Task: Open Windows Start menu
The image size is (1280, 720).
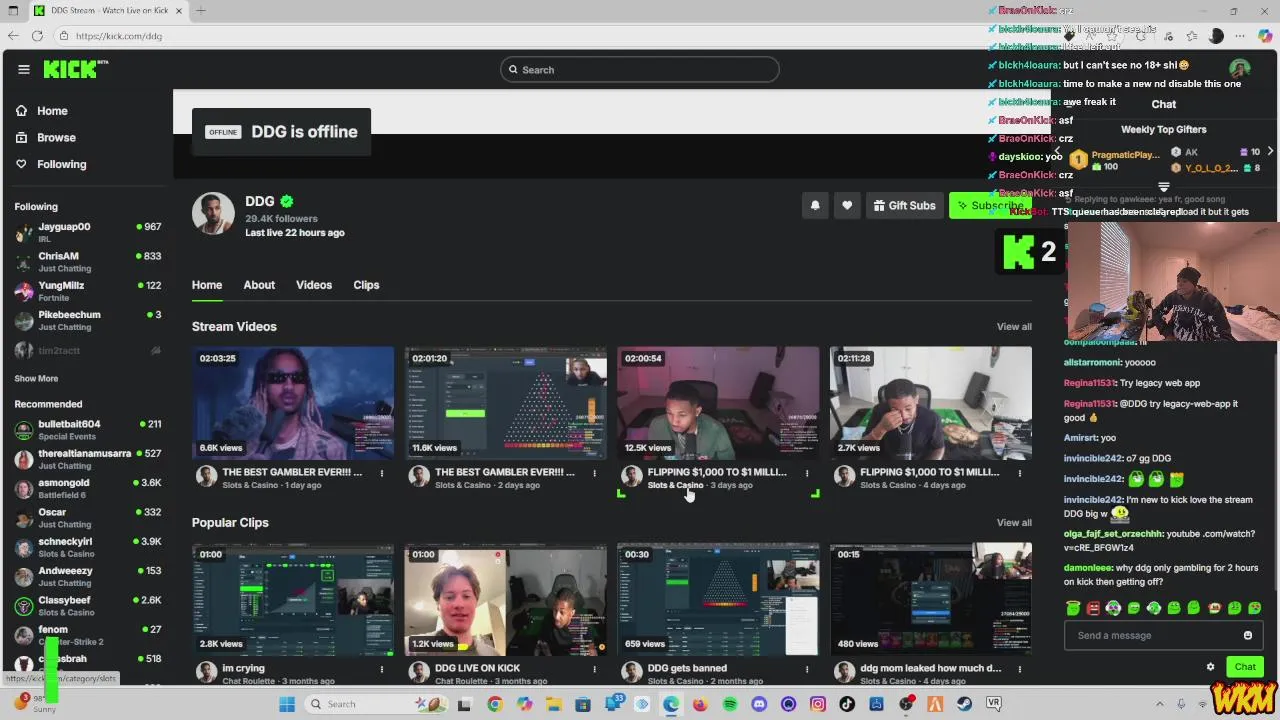Action: coord(287,704)
